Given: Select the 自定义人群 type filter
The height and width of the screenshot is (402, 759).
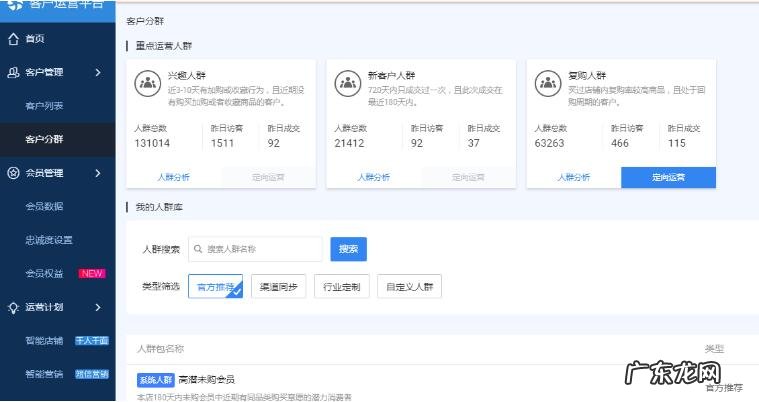Looking at the screenshot, I should pyautogui.click(x=410, y=287).
